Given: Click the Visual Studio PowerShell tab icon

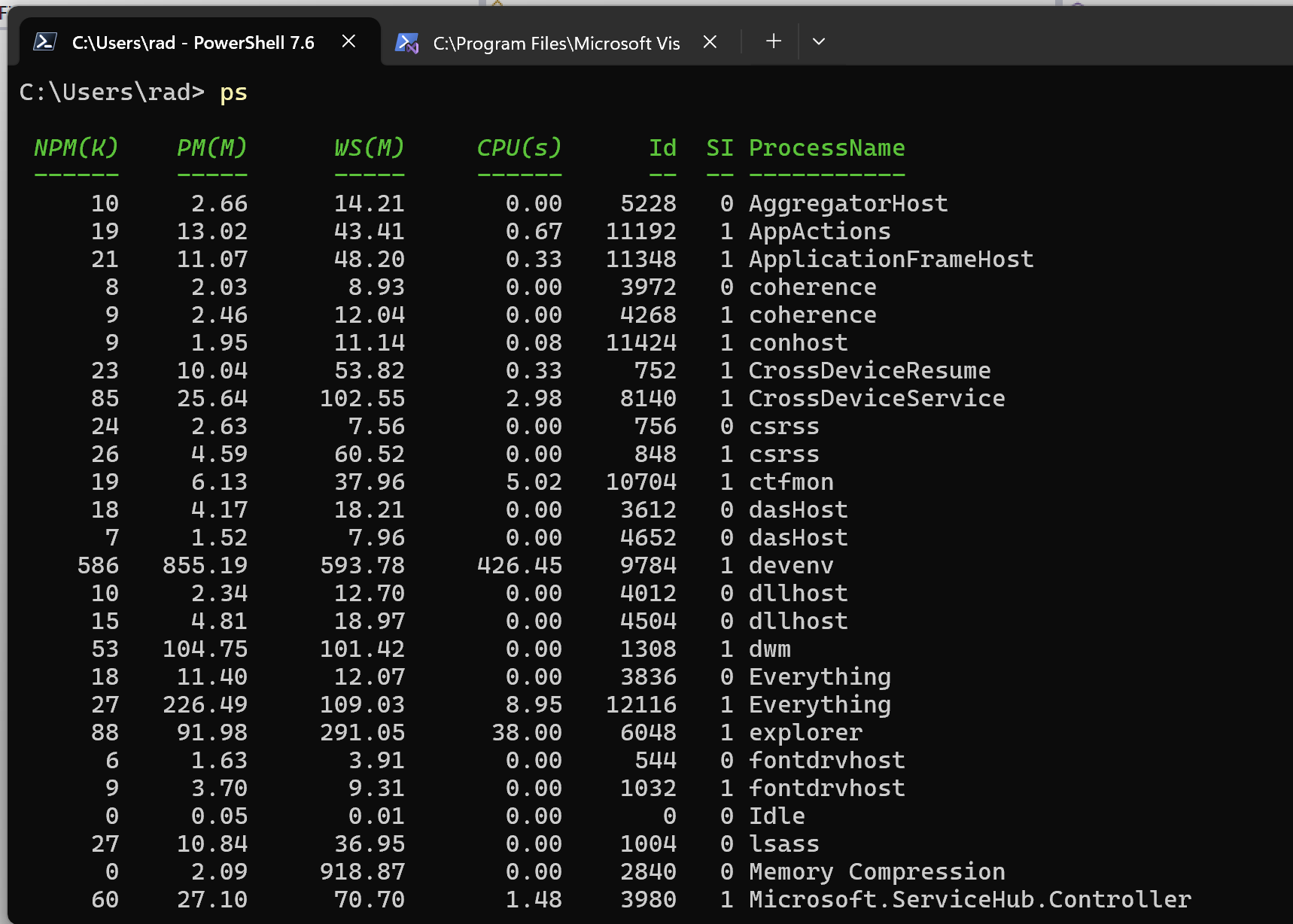Looking at the screenshot, I should (407, 43).
